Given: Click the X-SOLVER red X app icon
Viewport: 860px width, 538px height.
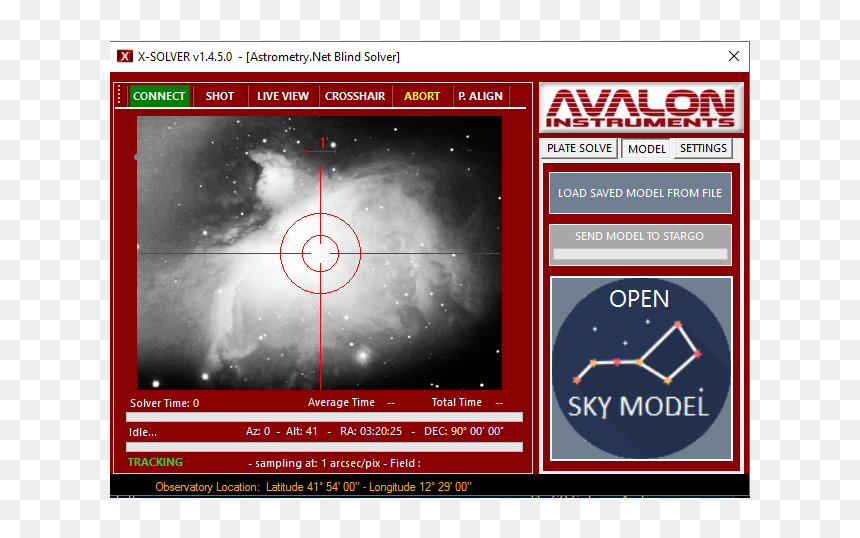Looking at the screenshot, I should click(125, 56).
